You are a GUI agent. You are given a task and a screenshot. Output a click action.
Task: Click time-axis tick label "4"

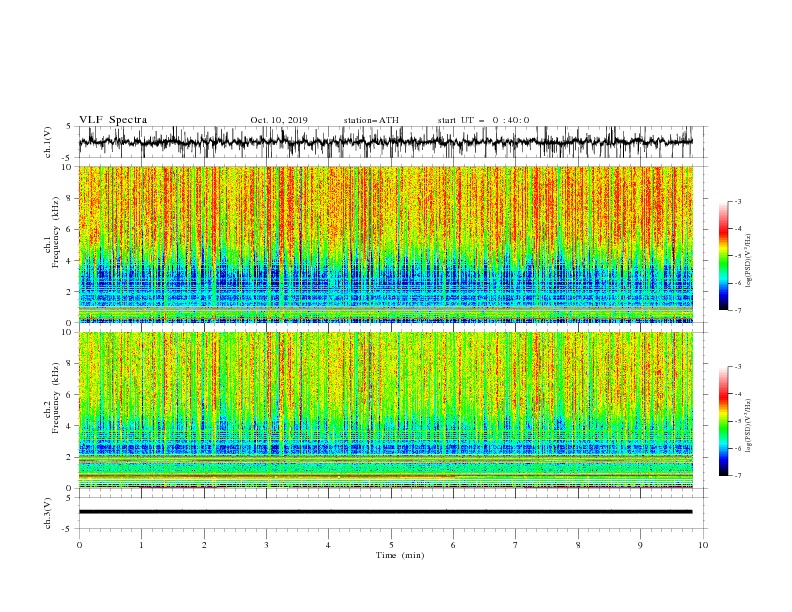point(328,545)
